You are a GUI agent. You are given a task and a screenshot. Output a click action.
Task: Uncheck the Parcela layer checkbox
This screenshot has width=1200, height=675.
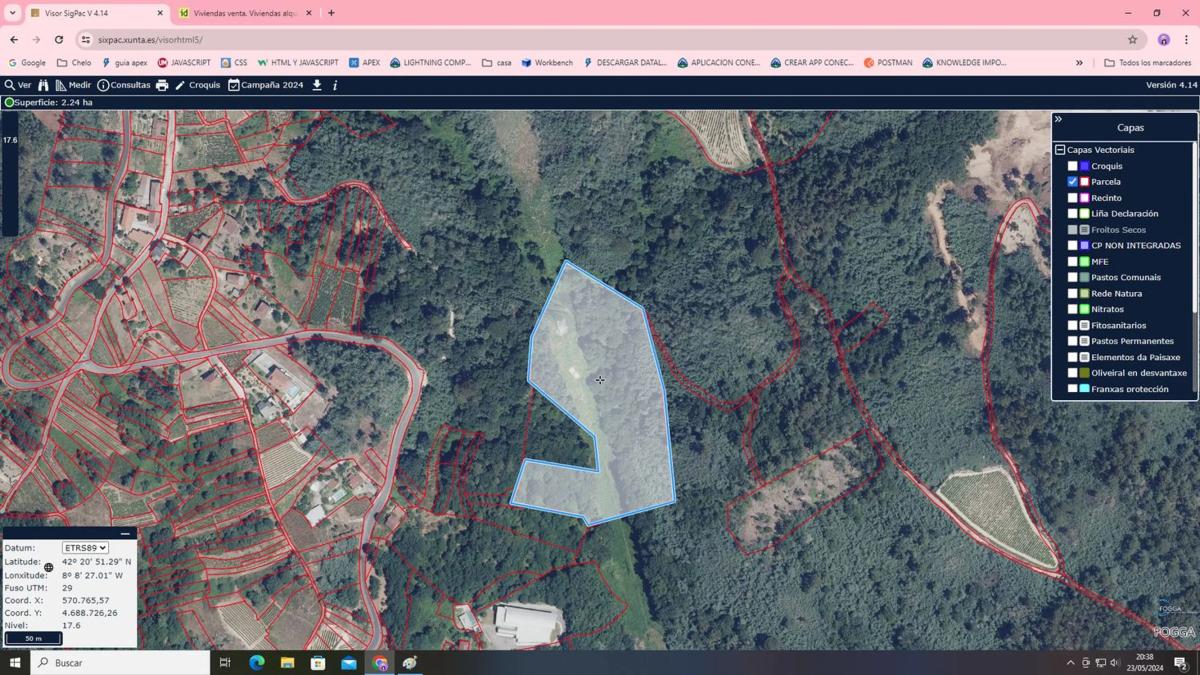(x=1073, y=182)
